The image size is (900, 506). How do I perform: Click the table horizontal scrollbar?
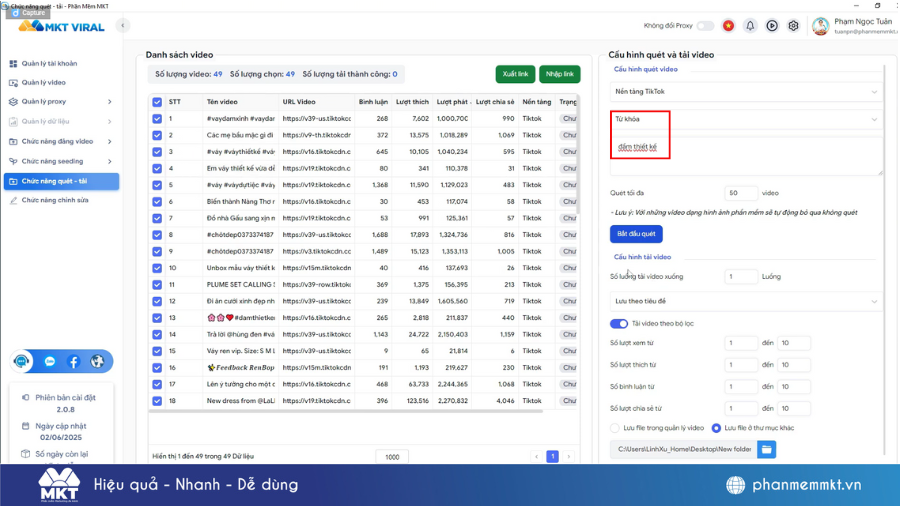(x=346, y=411)
